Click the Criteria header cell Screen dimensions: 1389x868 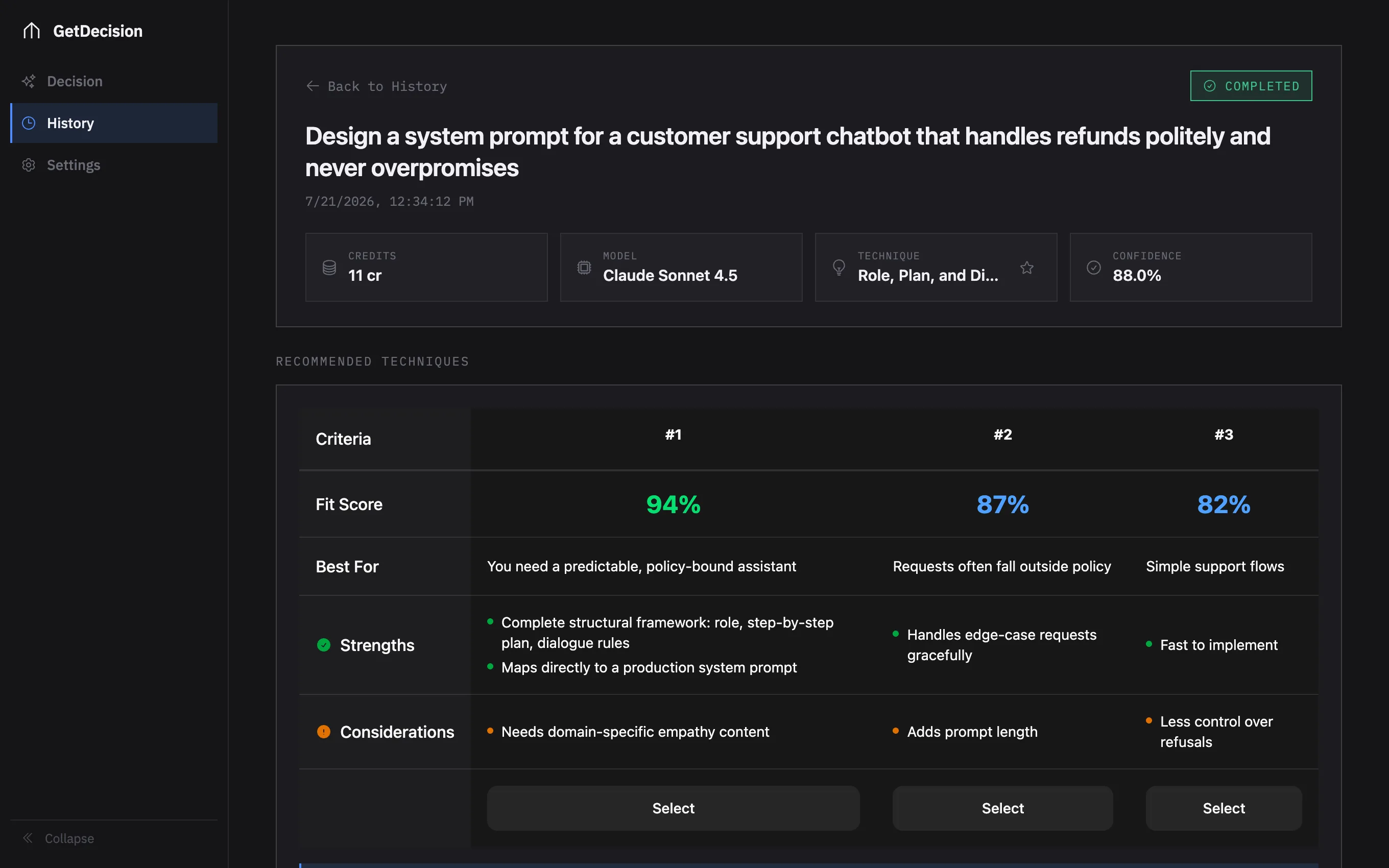pos(385,439)
